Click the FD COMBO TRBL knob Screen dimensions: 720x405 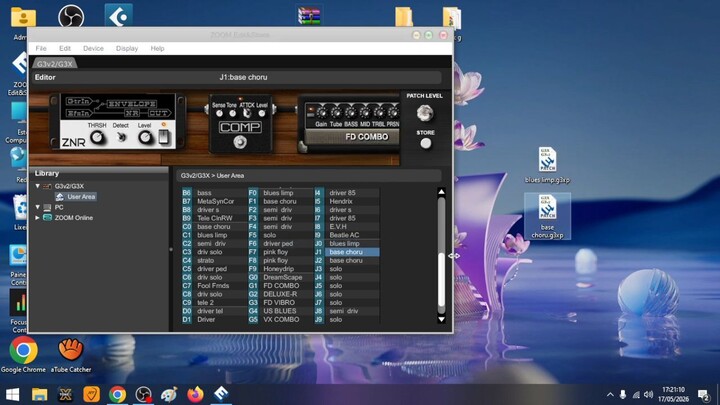click(x=379, y=113)
